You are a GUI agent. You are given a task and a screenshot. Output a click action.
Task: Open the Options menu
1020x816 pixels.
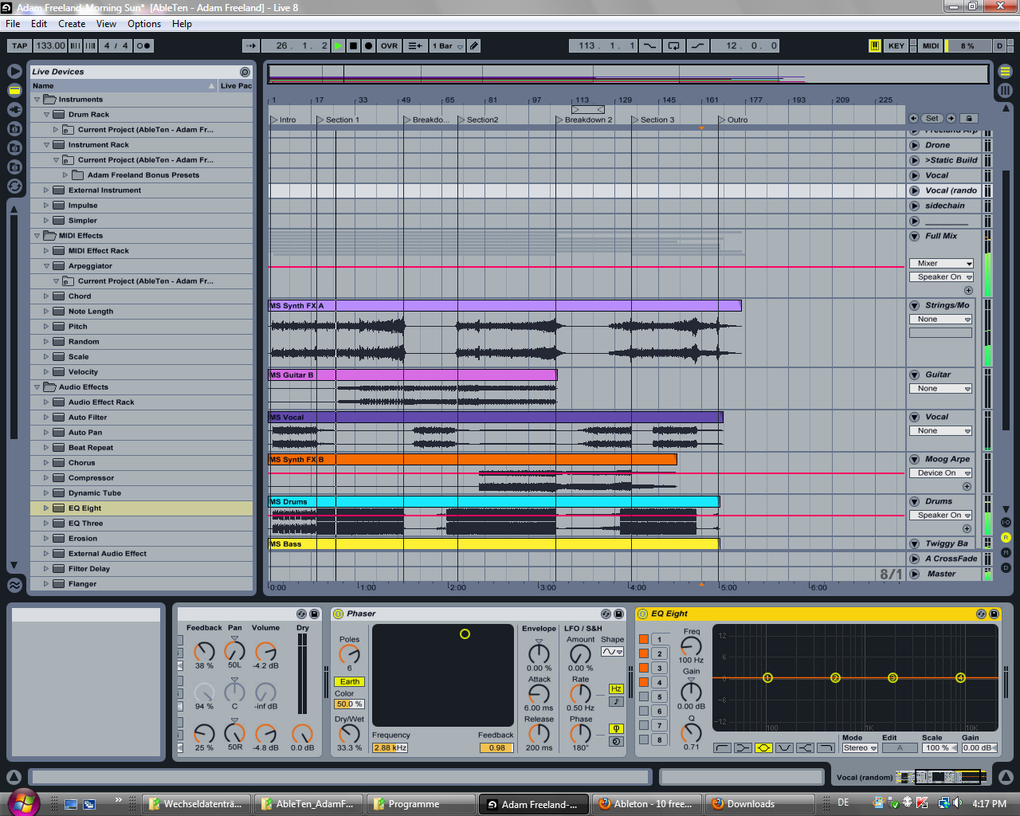pyautogui.click(x=143, y=23)
